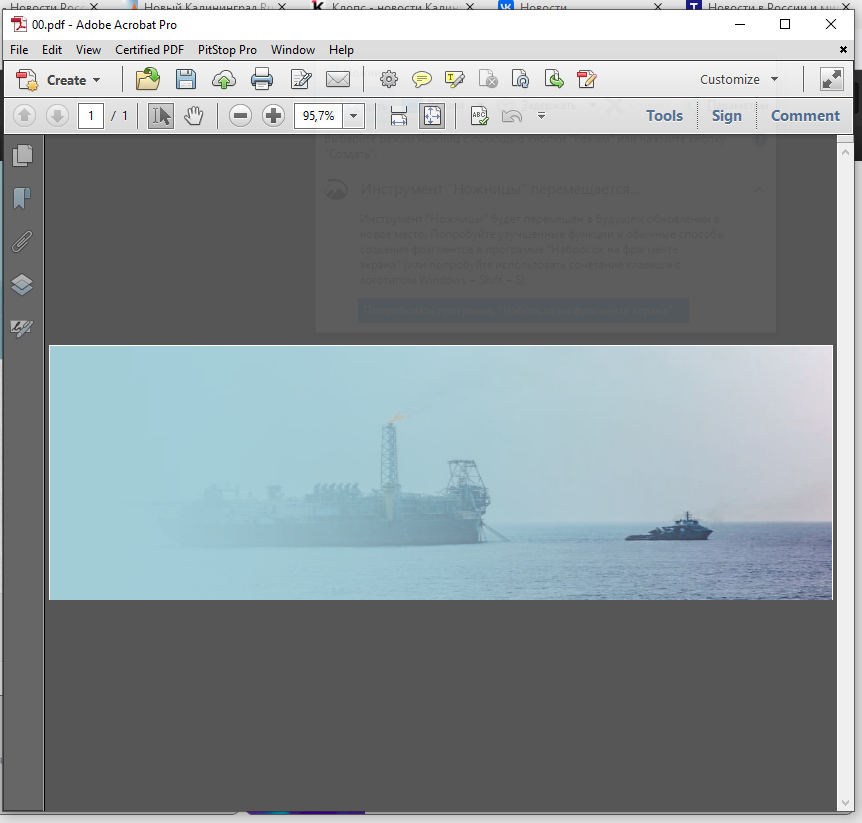Toggle the Selection tool for text and images
This screenshot has width=862, height=823.
[160, 116]
